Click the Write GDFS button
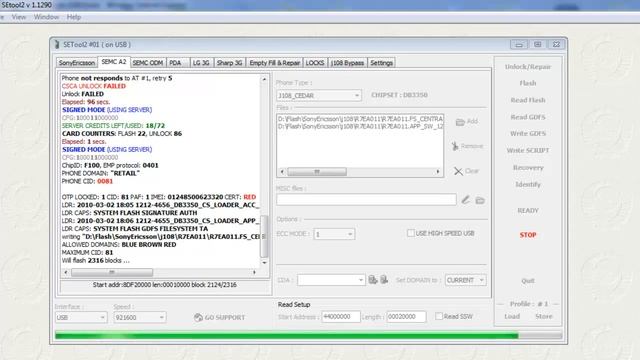This screenshot has width=640, height=360. tap(528, 133)
